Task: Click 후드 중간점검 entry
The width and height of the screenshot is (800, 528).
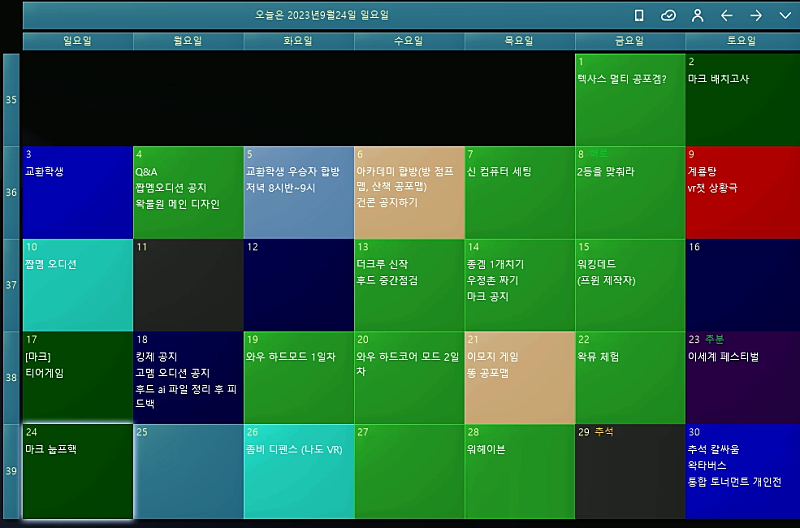Action: tap(387, 281)
